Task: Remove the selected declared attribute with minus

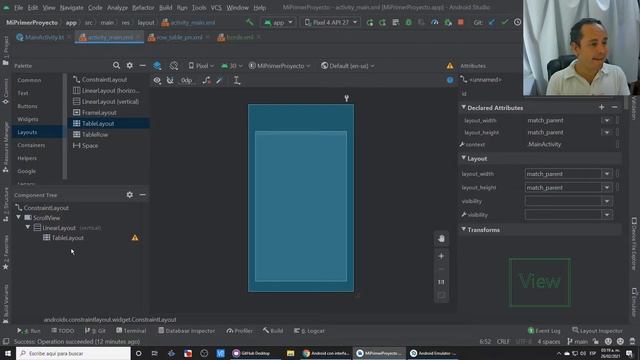Action: (614, 107)
